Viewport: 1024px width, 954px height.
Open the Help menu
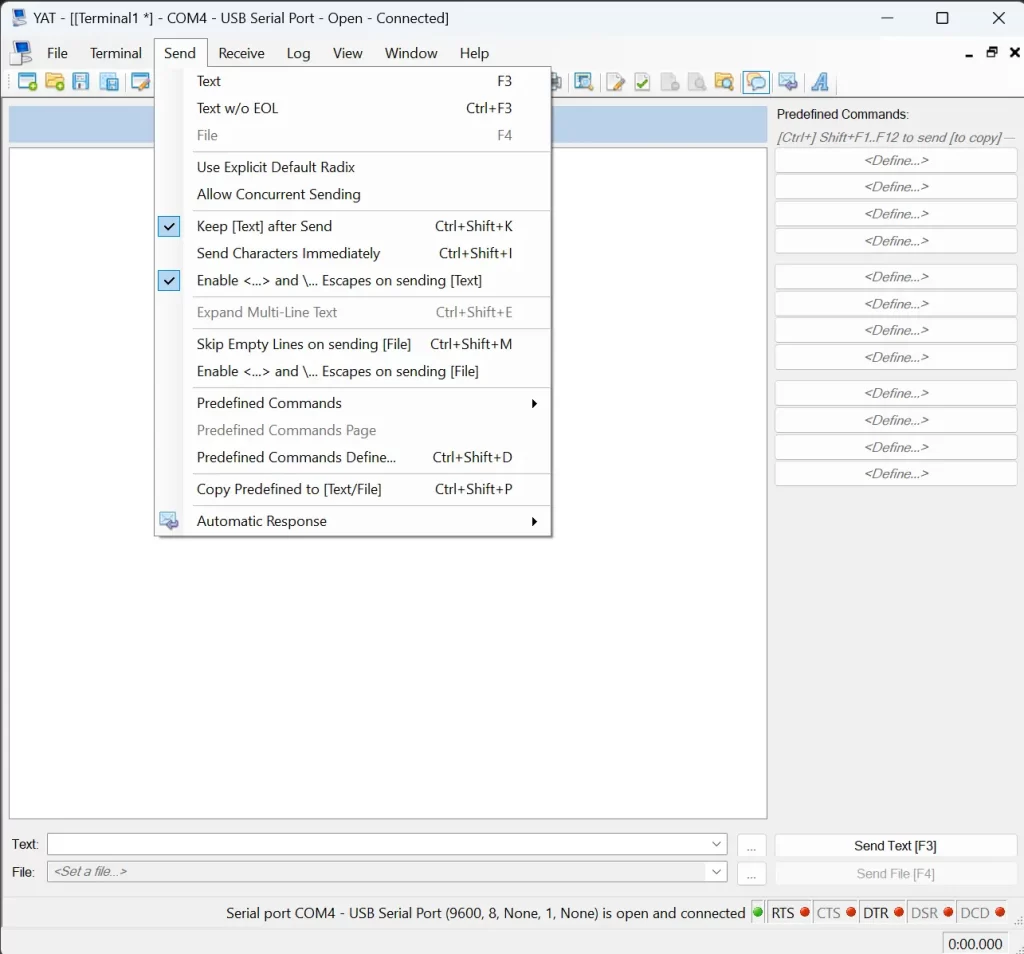tap(474, 53)
